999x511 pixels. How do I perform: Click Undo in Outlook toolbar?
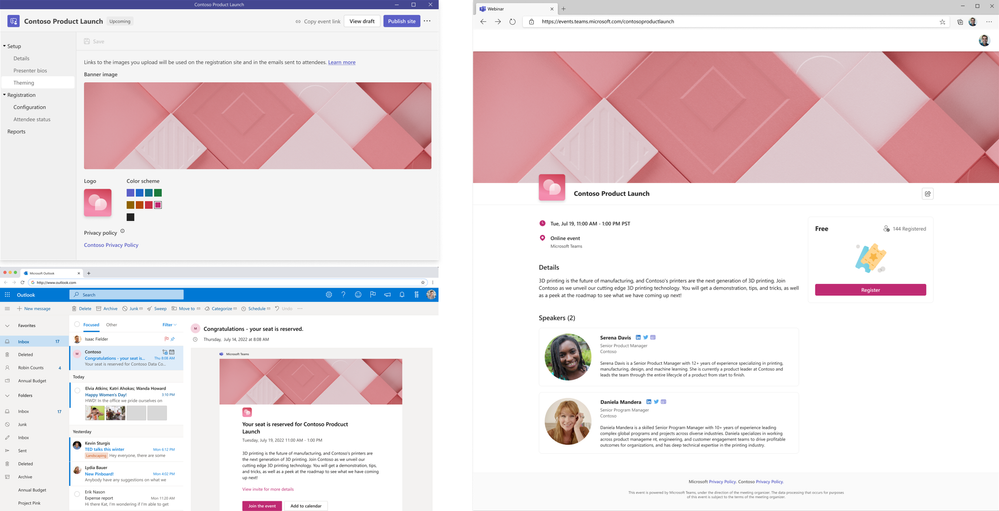284,308
